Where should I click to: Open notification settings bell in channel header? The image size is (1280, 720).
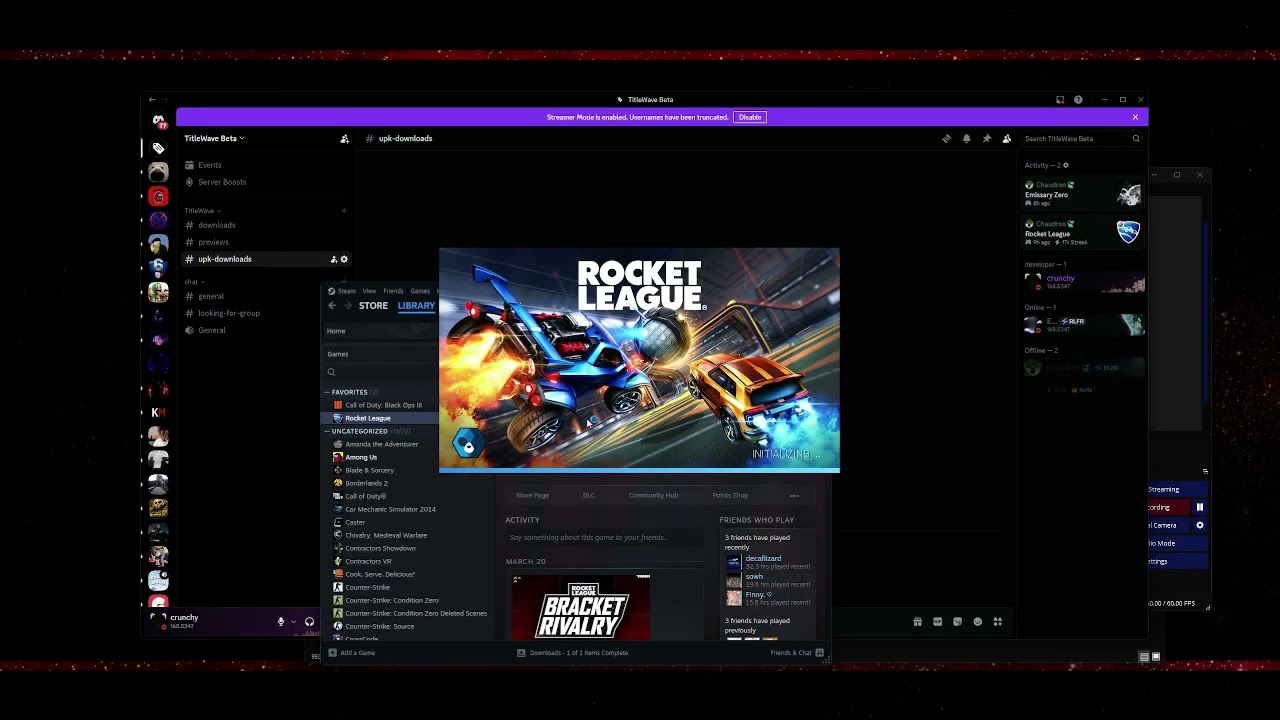click(x=966, y=139)
